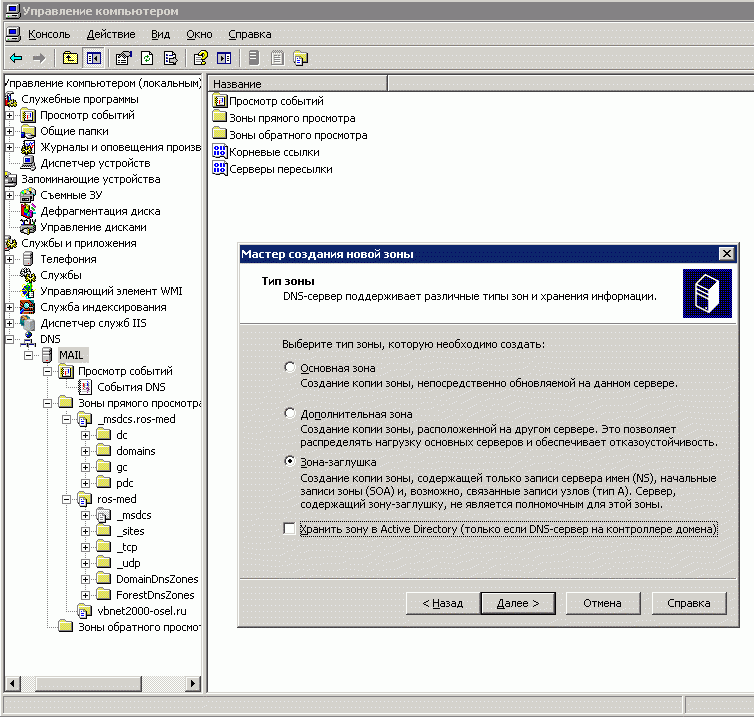Image resolution: width=754 pixels, height=717 pixels.
Task: Click the Далее button in wizard
Action: pyautogui.click(x=518, y=603)
